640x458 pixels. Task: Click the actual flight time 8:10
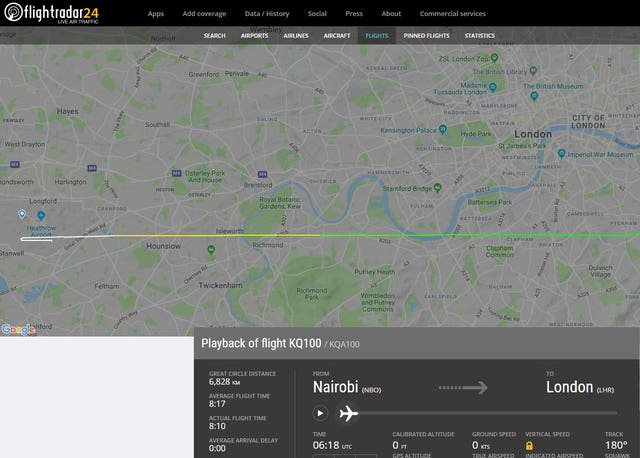[x=217, y=426]
